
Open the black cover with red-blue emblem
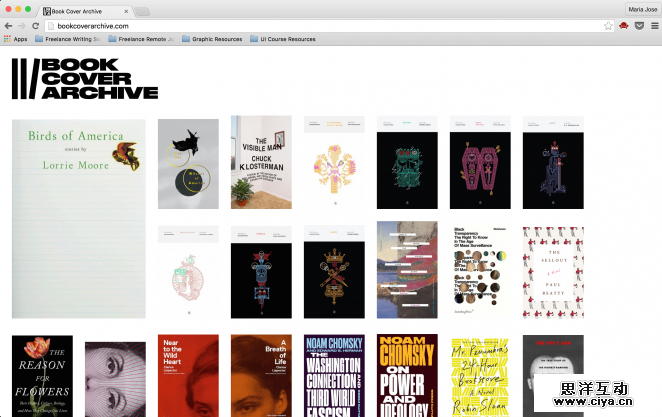point(261,272)
